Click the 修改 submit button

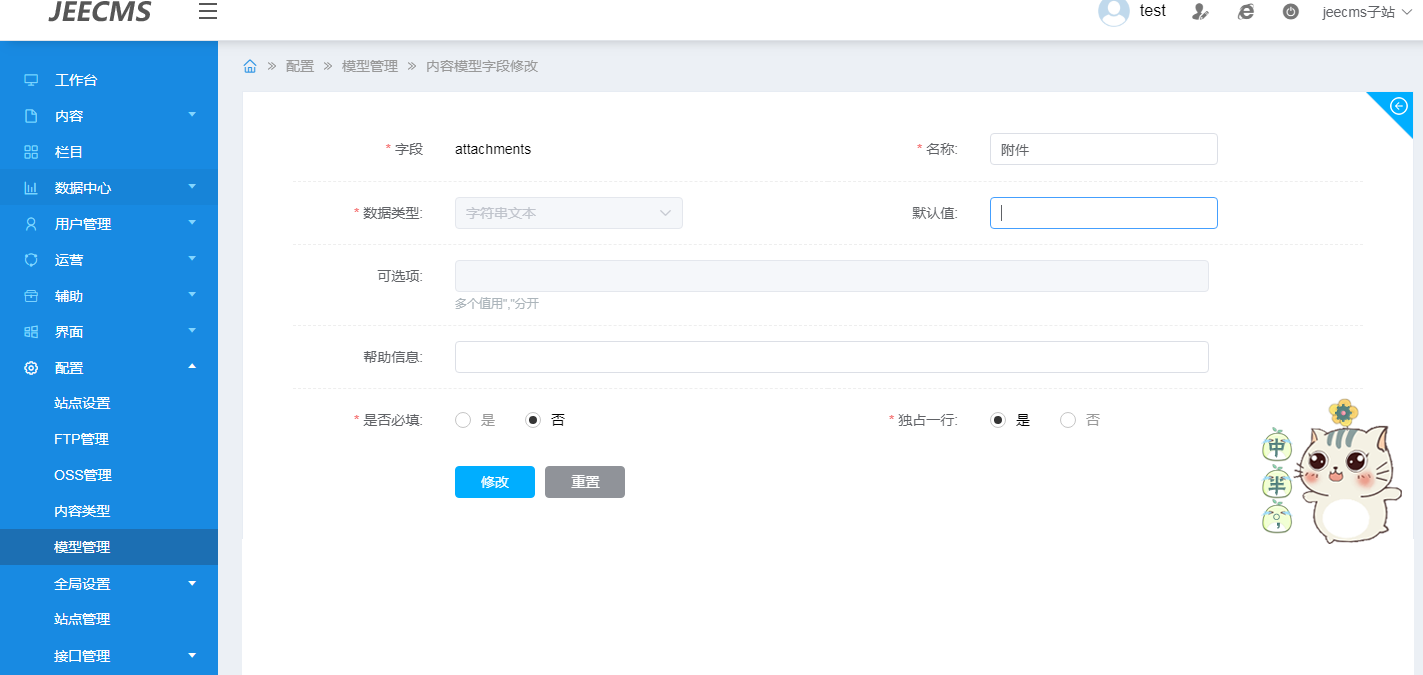pyautogui.click(x=494, y=482)
